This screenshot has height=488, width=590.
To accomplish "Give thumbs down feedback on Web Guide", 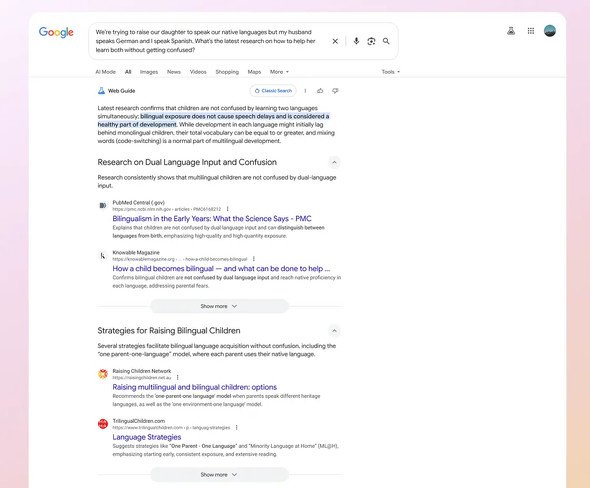I will pos(335,91).
